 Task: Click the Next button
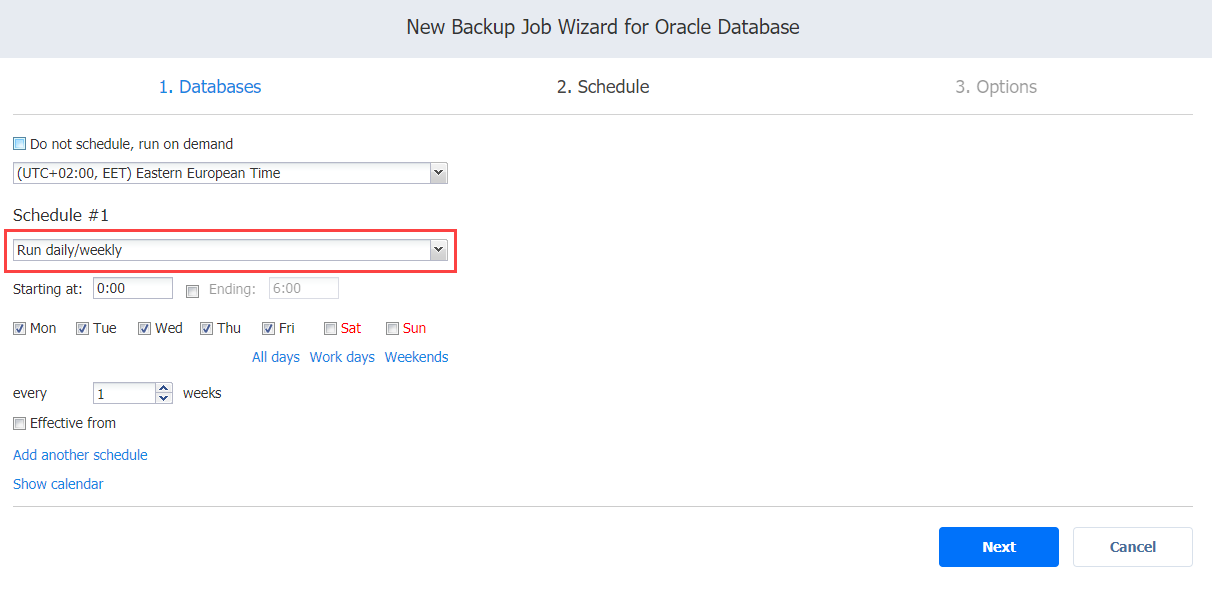[999, 547]
